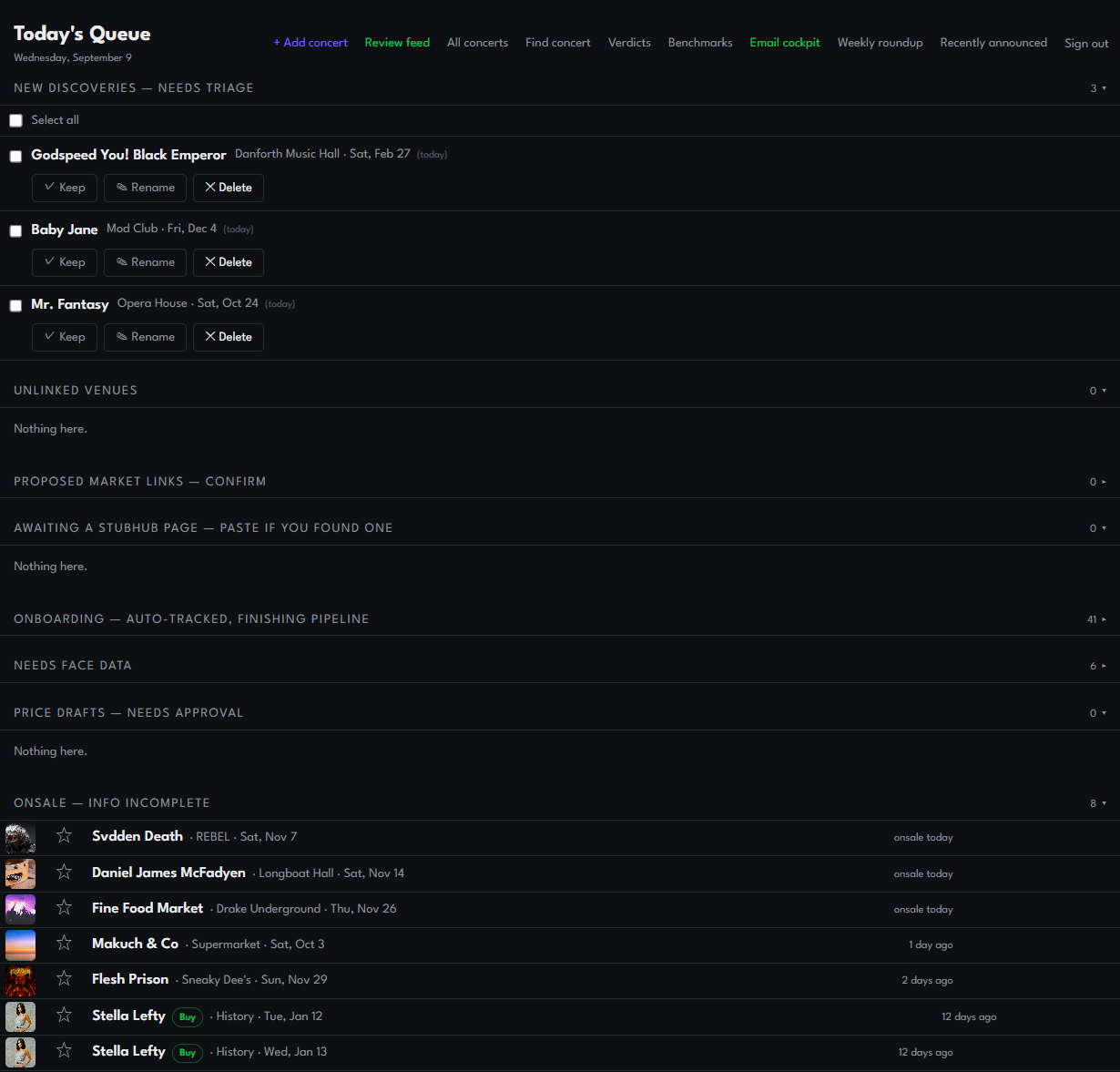Keep the Baby Jane discovery

(65, 262)
